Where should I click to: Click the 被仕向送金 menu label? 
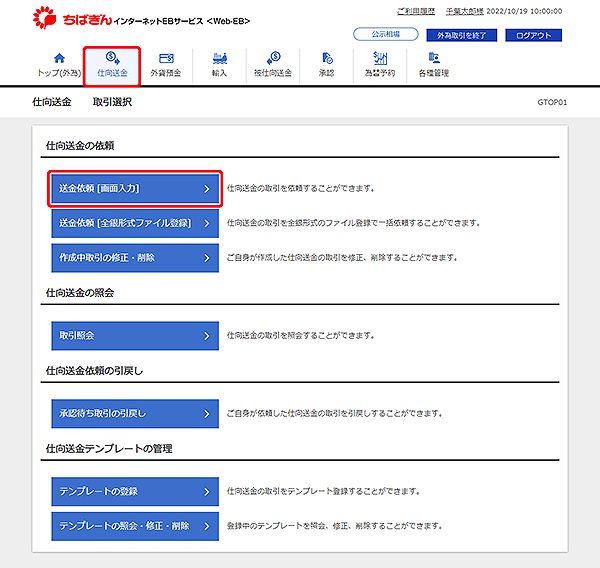[x=273, y=73]
